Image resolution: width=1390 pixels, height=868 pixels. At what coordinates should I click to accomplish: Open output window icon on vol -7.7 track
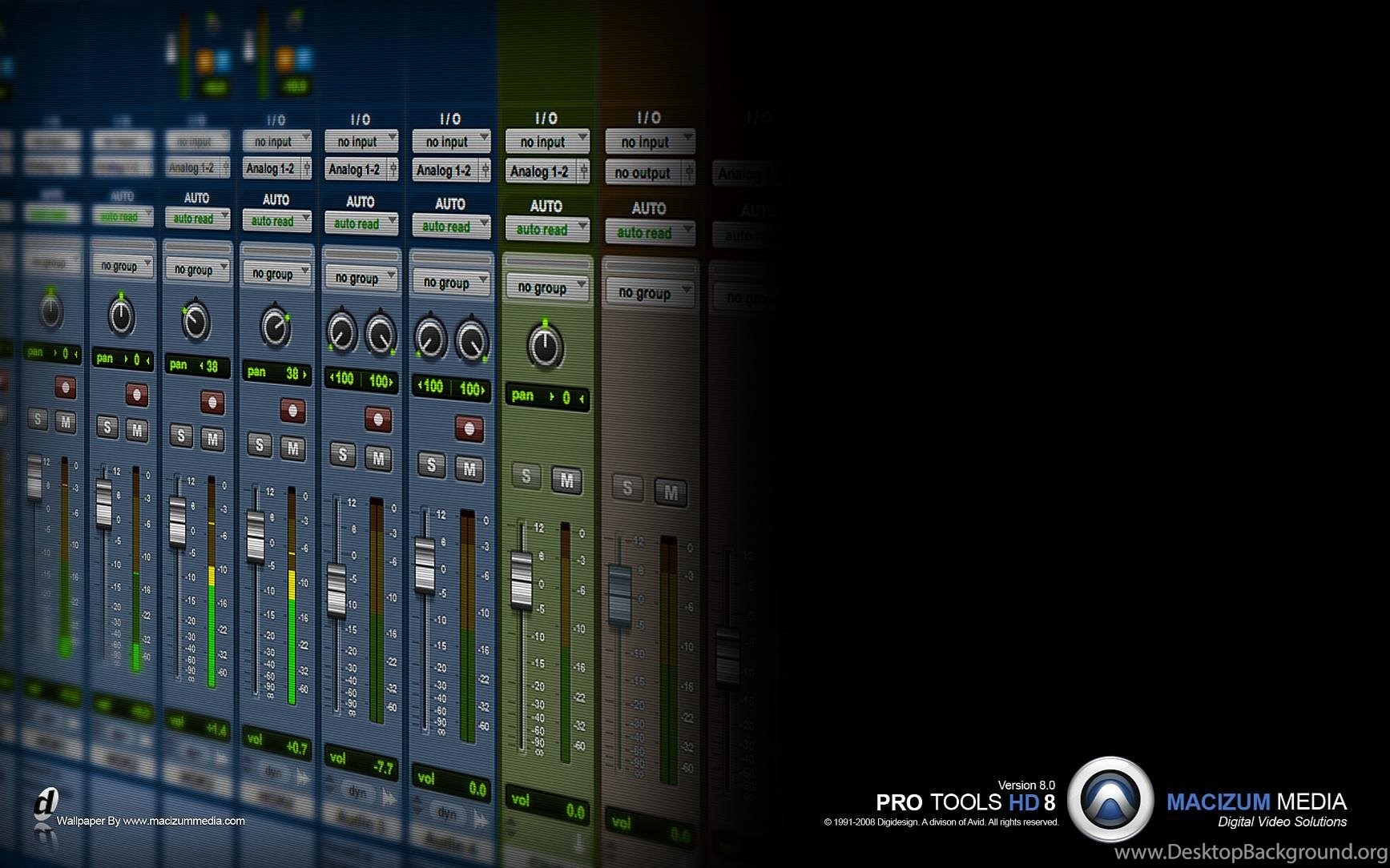(393, 169)
